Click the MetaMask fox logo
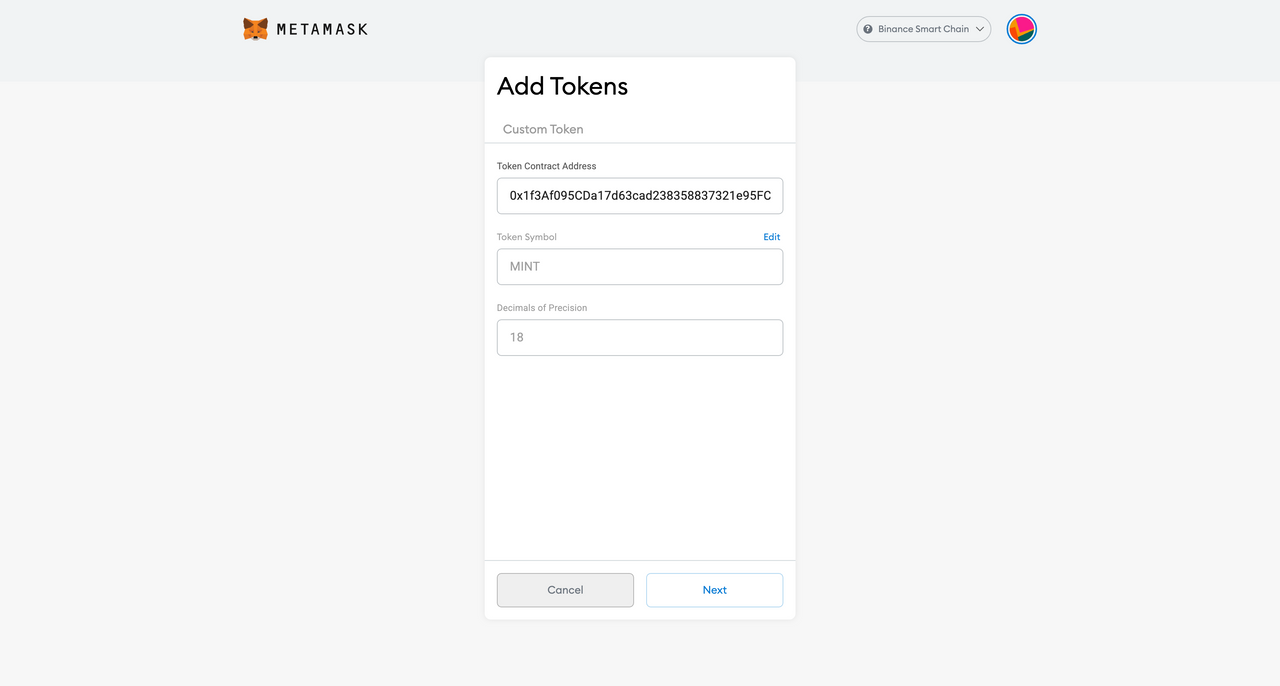This screenshot has height=686, width=1280. point(255,29)
